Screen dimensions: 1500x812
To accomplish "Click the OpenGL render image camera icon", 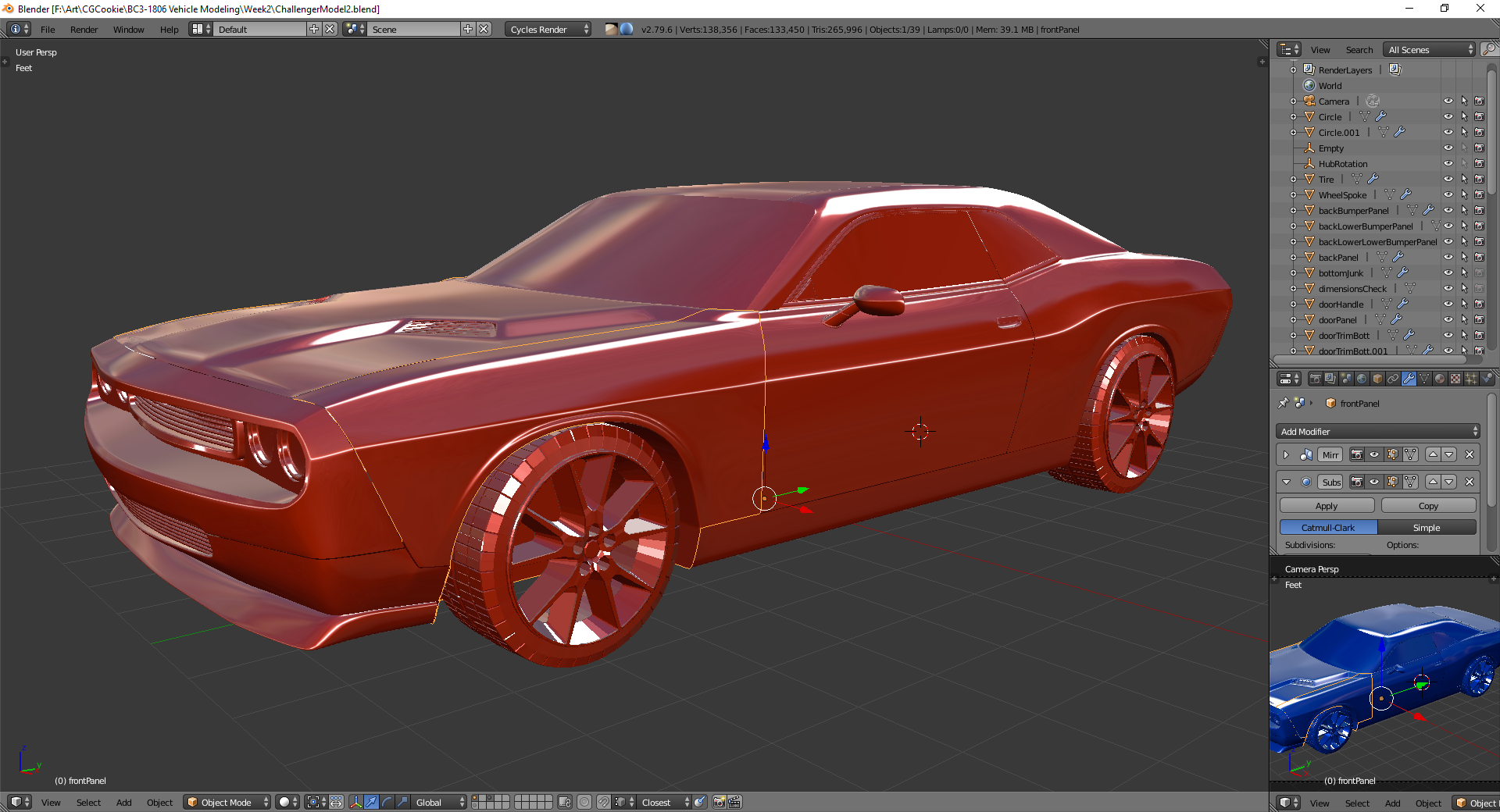I will click(x=720, y=802).
